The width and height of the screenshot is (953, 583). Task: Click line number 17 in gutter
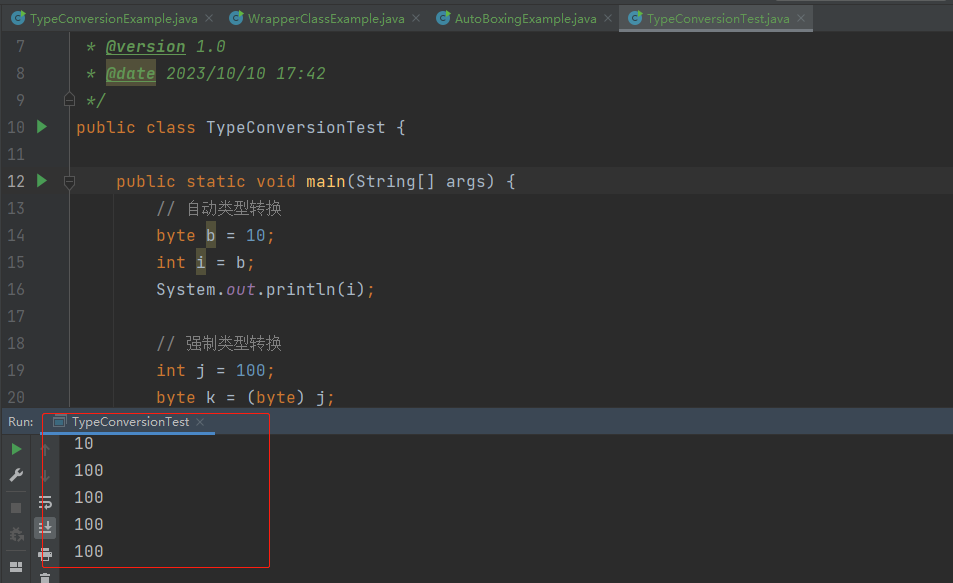pyautogui.click(x=16, y=316)
